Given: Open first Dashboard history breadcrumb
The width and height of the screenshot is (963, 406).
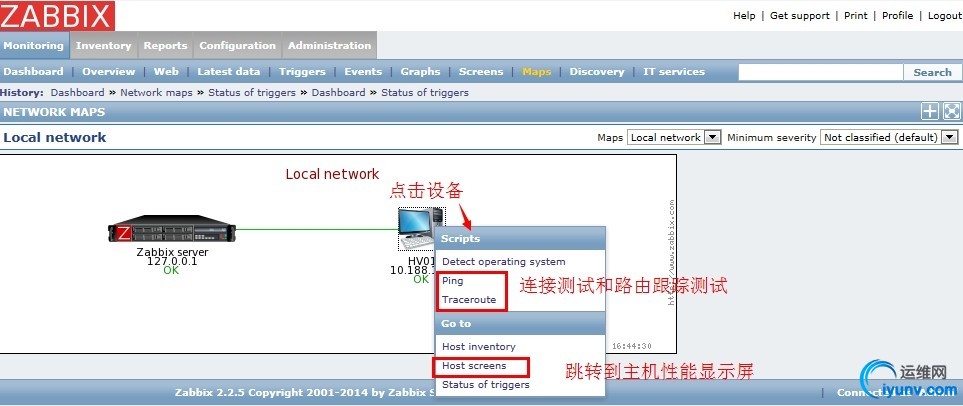Looking at the screenshot, I should point(77,93).
